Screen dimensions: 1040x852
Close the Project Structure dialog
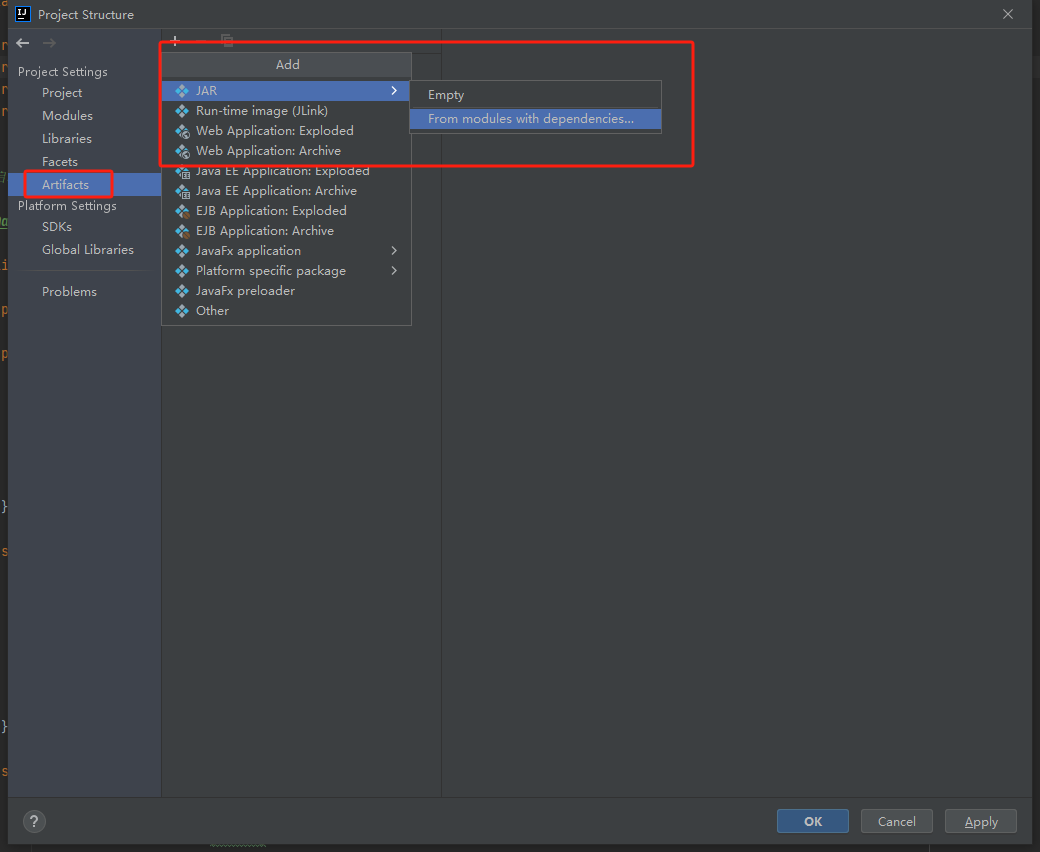coord(1008,14)
